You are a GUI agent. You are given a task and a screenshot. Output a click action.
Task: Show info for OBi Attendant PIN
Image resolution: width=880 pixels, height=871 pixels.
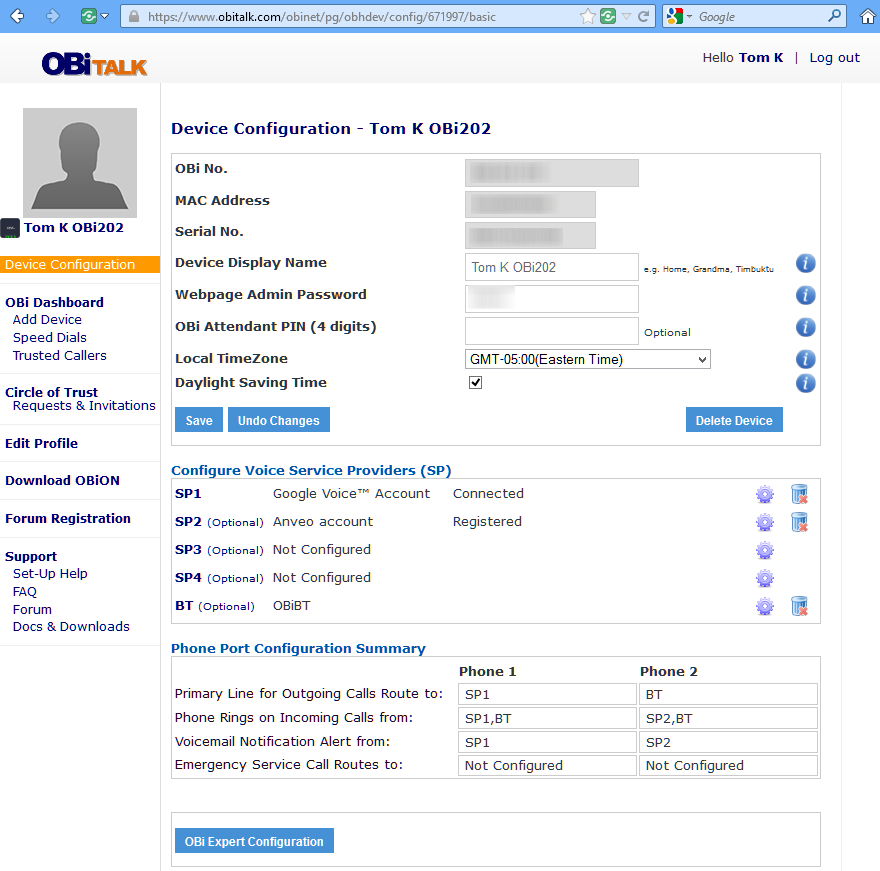click(806, 328)
